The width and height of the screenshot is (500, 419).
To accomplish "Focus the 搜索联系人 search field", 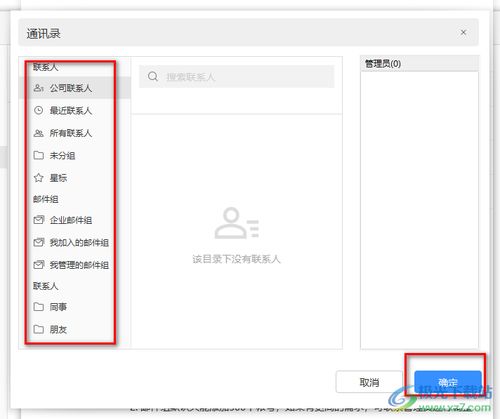I will tap(237, 77).
